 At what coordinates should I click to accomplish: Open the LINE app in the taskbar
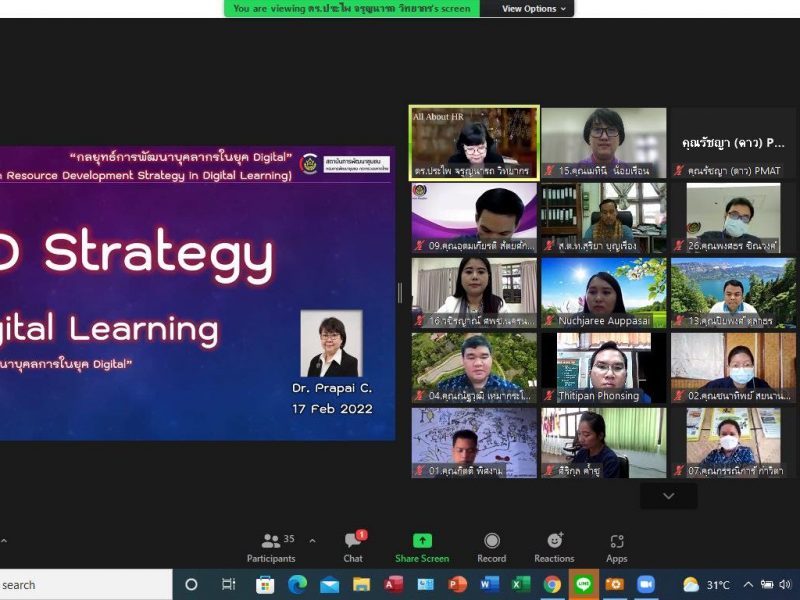583,585
